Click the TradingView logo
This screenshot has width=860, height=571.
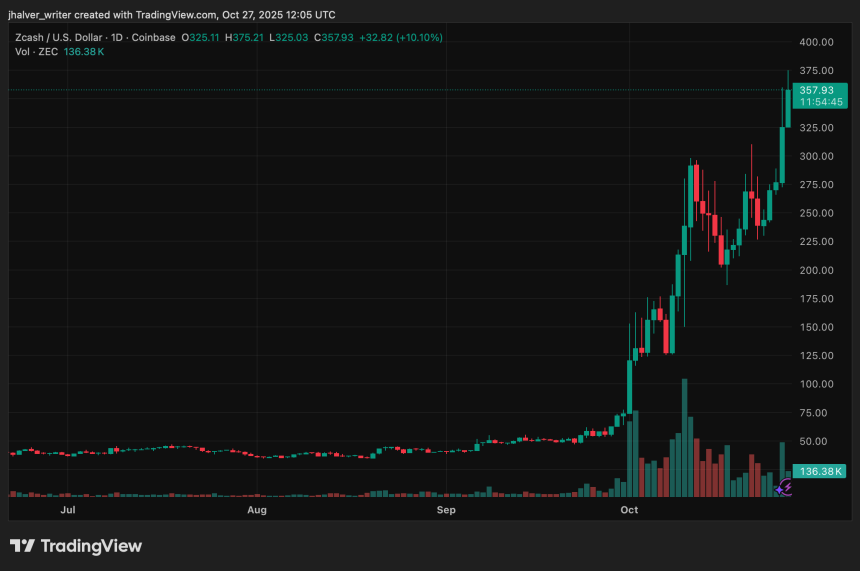click(x=76, y=546)
